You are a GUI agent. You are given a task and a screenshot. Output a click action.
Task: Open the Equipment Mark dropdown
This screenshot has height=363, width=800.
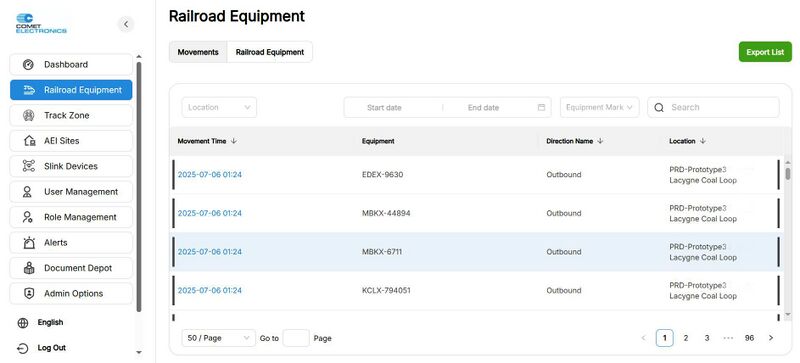point(599,108)
